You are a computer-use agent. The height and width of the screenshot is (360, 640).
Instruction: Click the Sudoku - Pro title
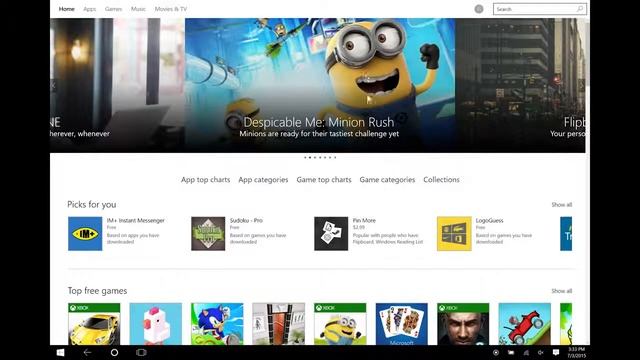click(x=246, y=220)
